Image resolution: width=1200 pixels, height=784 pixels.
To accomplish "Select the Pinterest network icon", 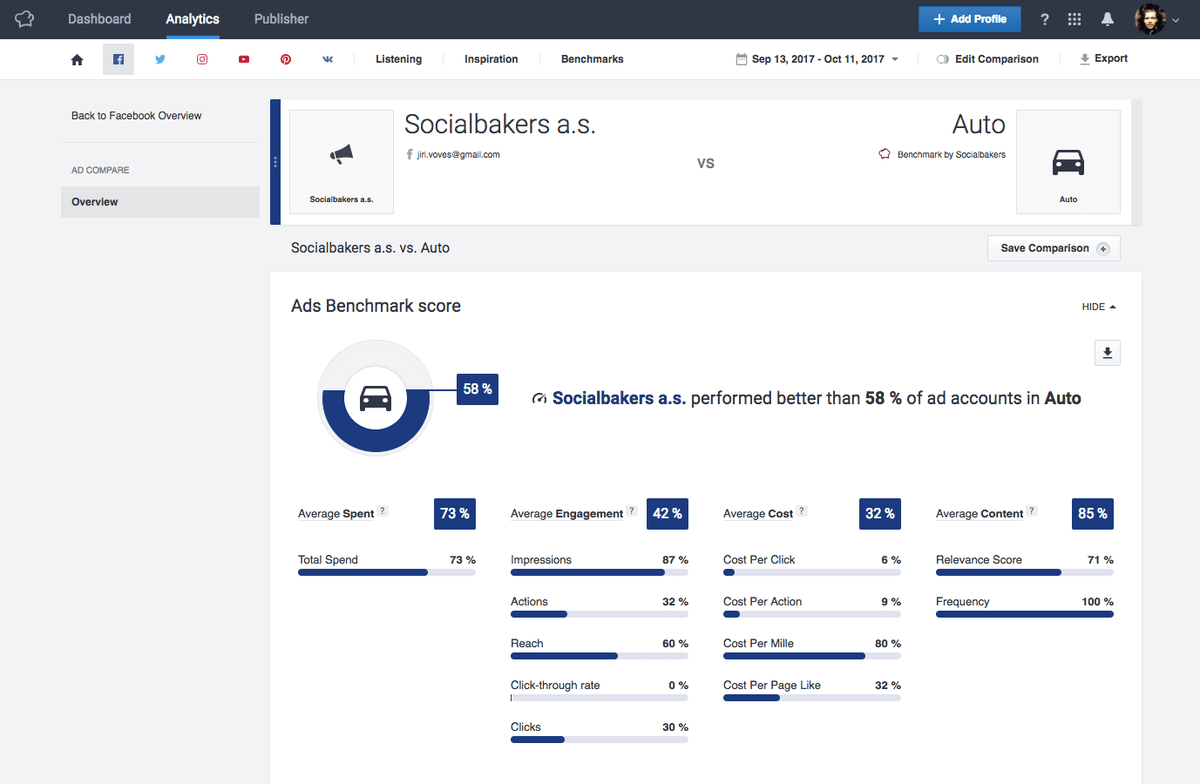I will [286, 60].
